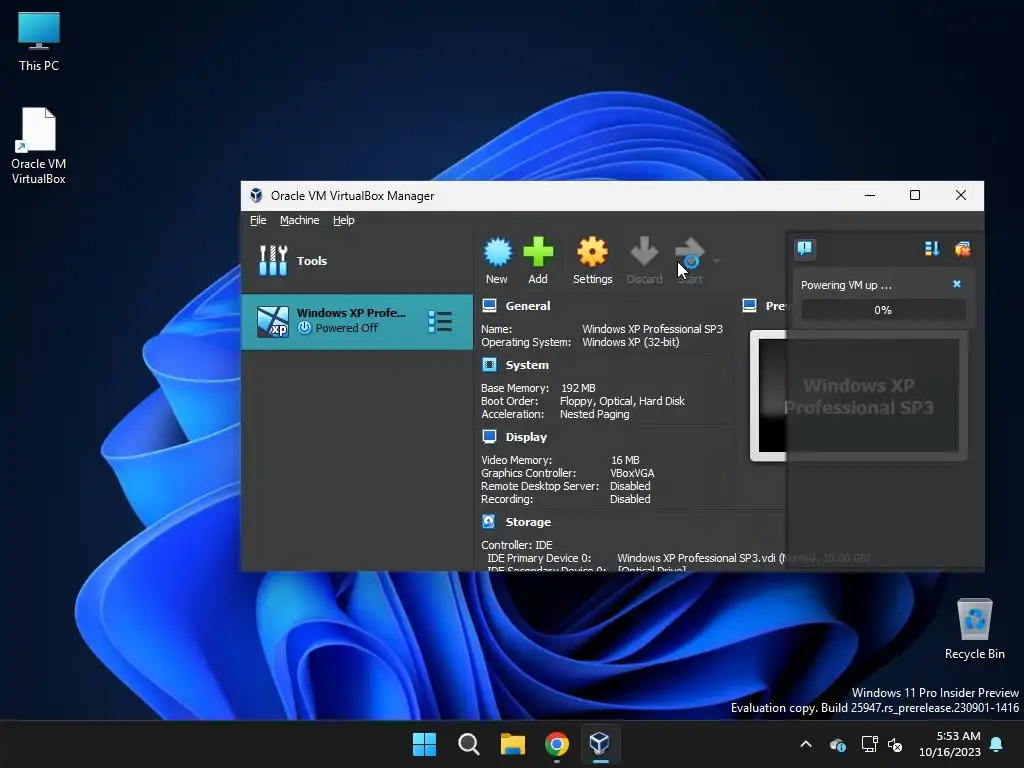
Task: Maximize the VirtualBox Manager window
Action: (915, 195)
